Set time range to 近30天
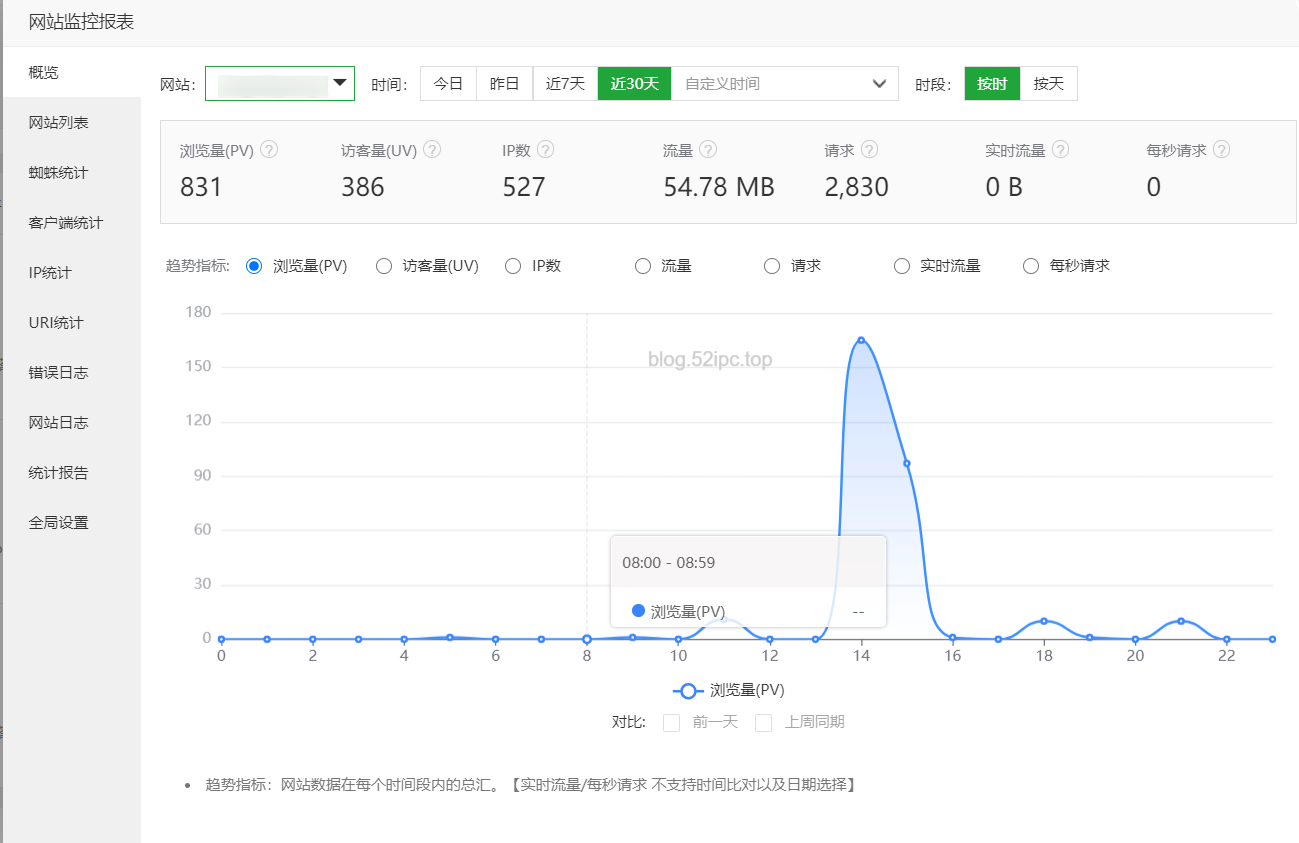Screen dimensions: 1299x843 tap(635, 84)
